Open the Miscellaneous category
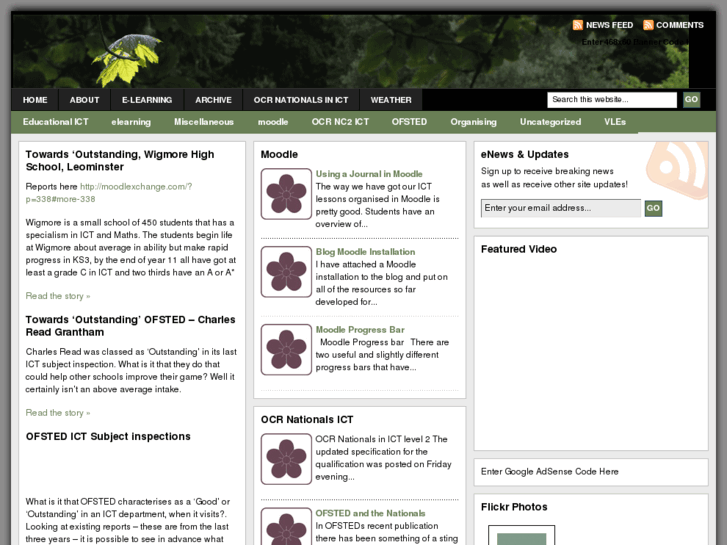The image size is (727, 545). click(204, 122)
